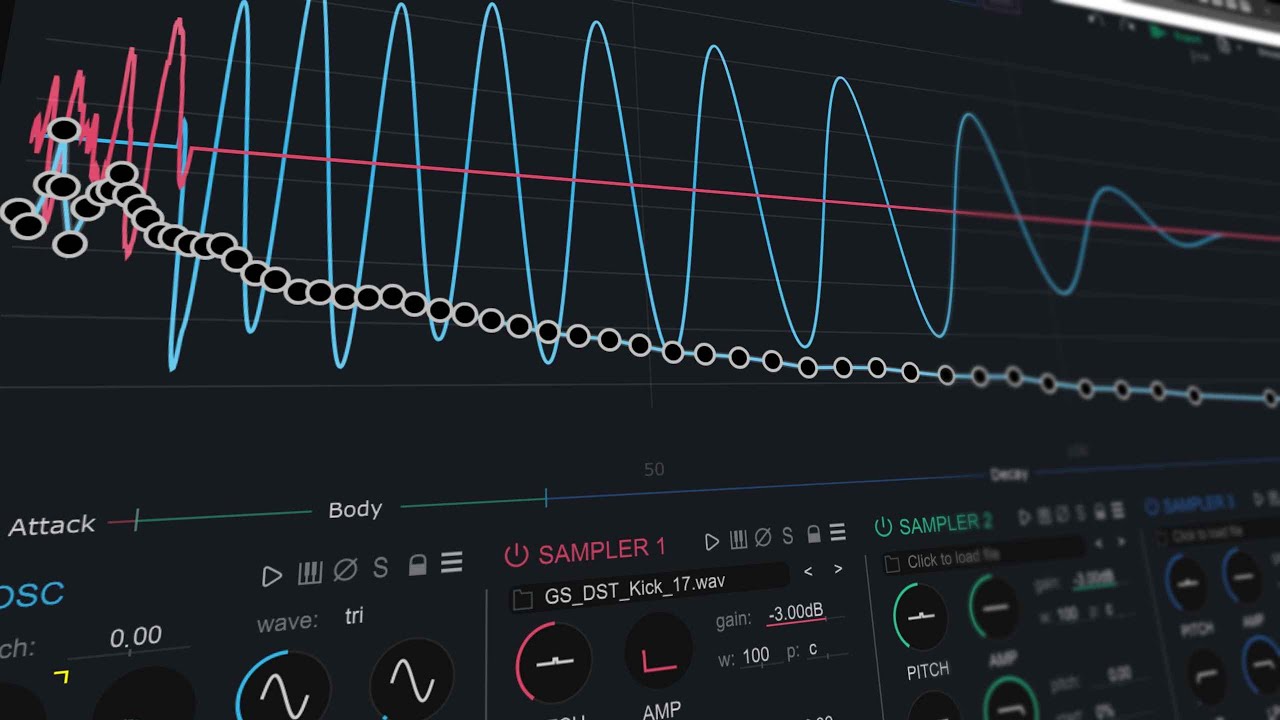Click the Sampler 2 gain value
Screen dimensions: 1280x720
click(1092, 579)
